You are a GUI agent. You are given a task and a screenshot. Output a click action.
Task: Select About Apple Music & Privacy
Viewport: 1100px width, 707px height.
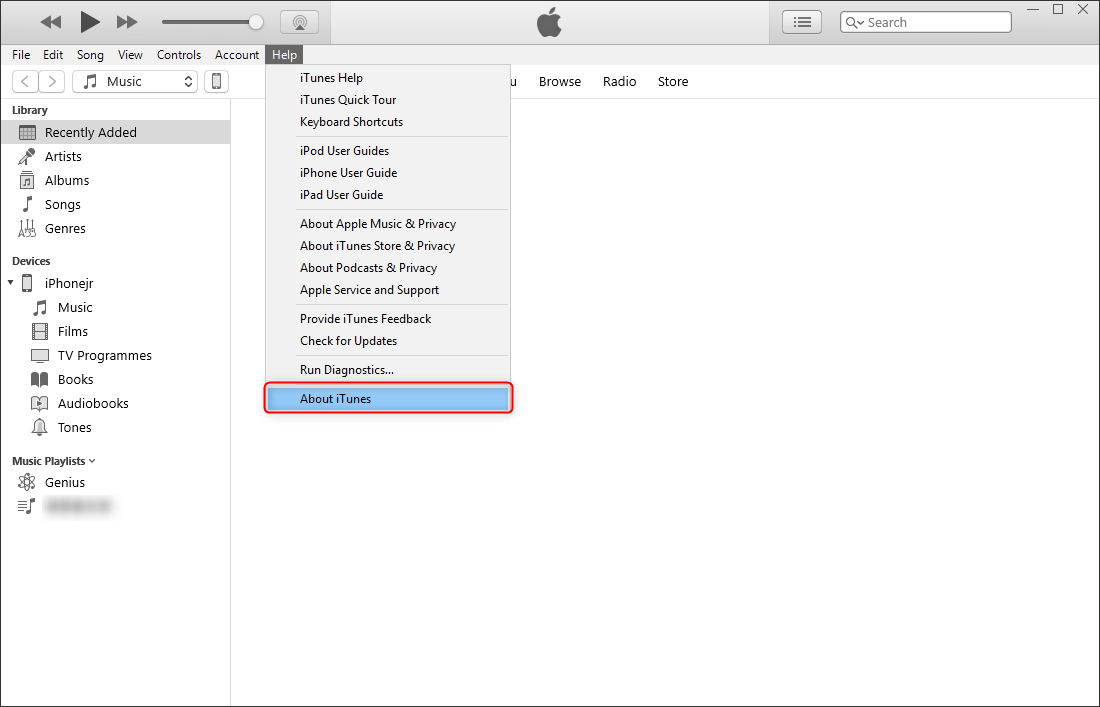pos(387,224)
